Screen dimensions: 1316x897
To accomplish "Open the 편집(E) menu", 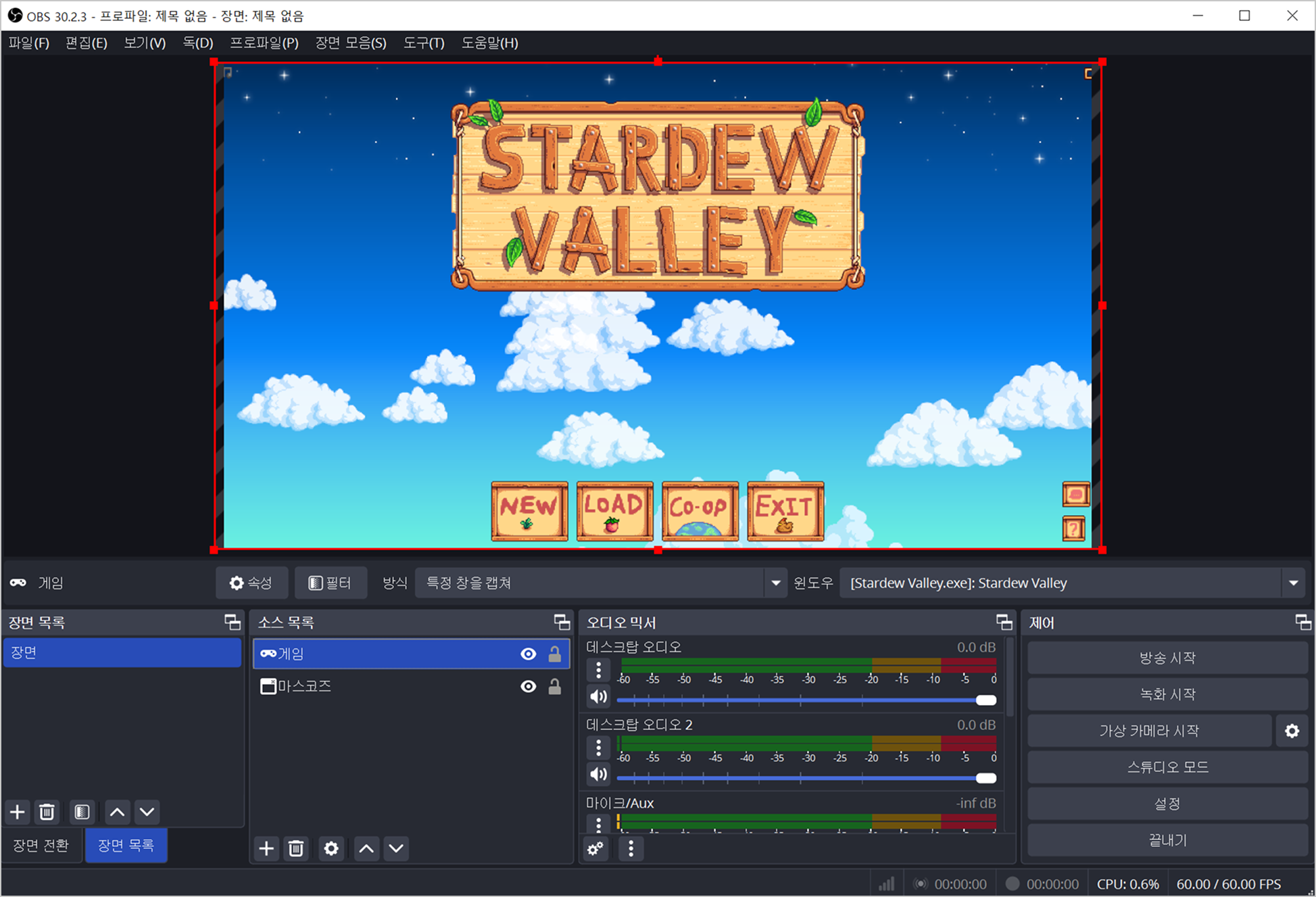I will click(87, 43).
